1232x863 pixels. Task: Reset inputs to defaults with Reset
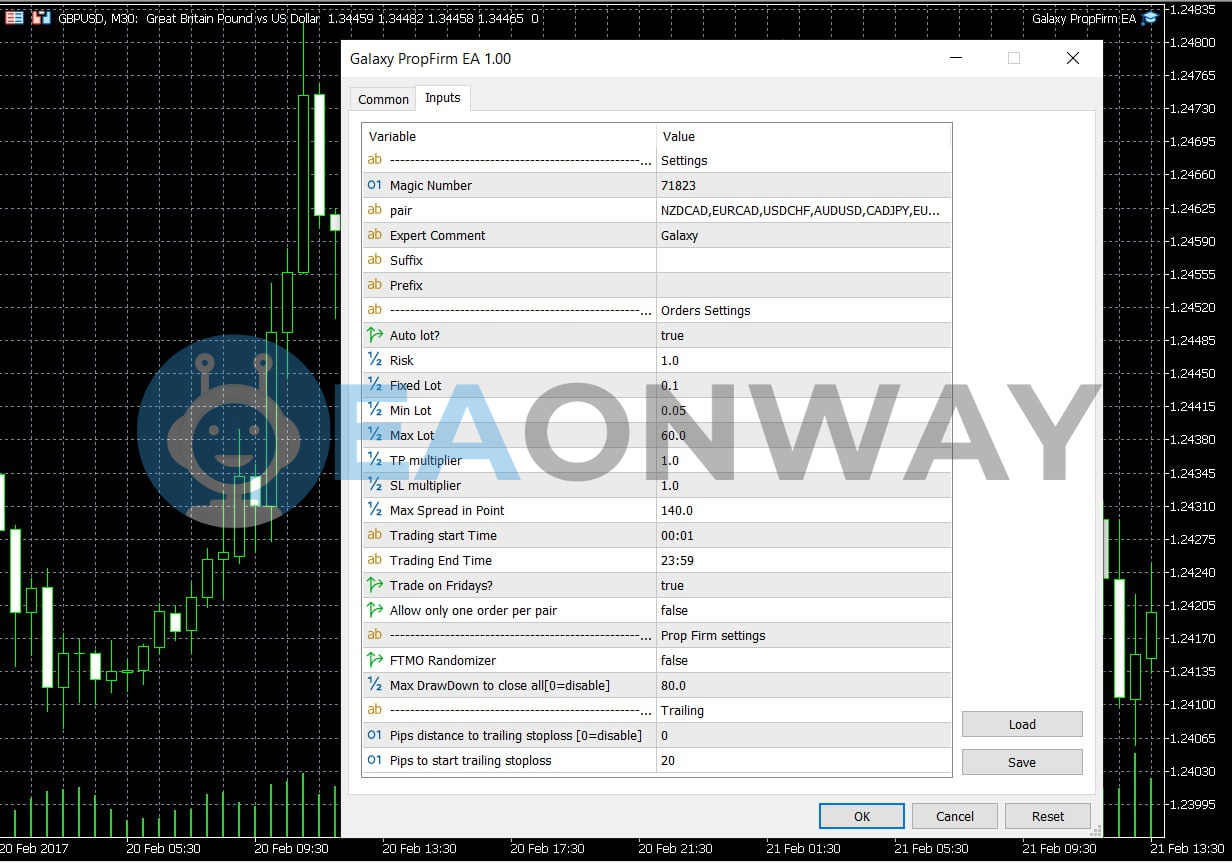pyautogui.click(x=1048, y=816)
